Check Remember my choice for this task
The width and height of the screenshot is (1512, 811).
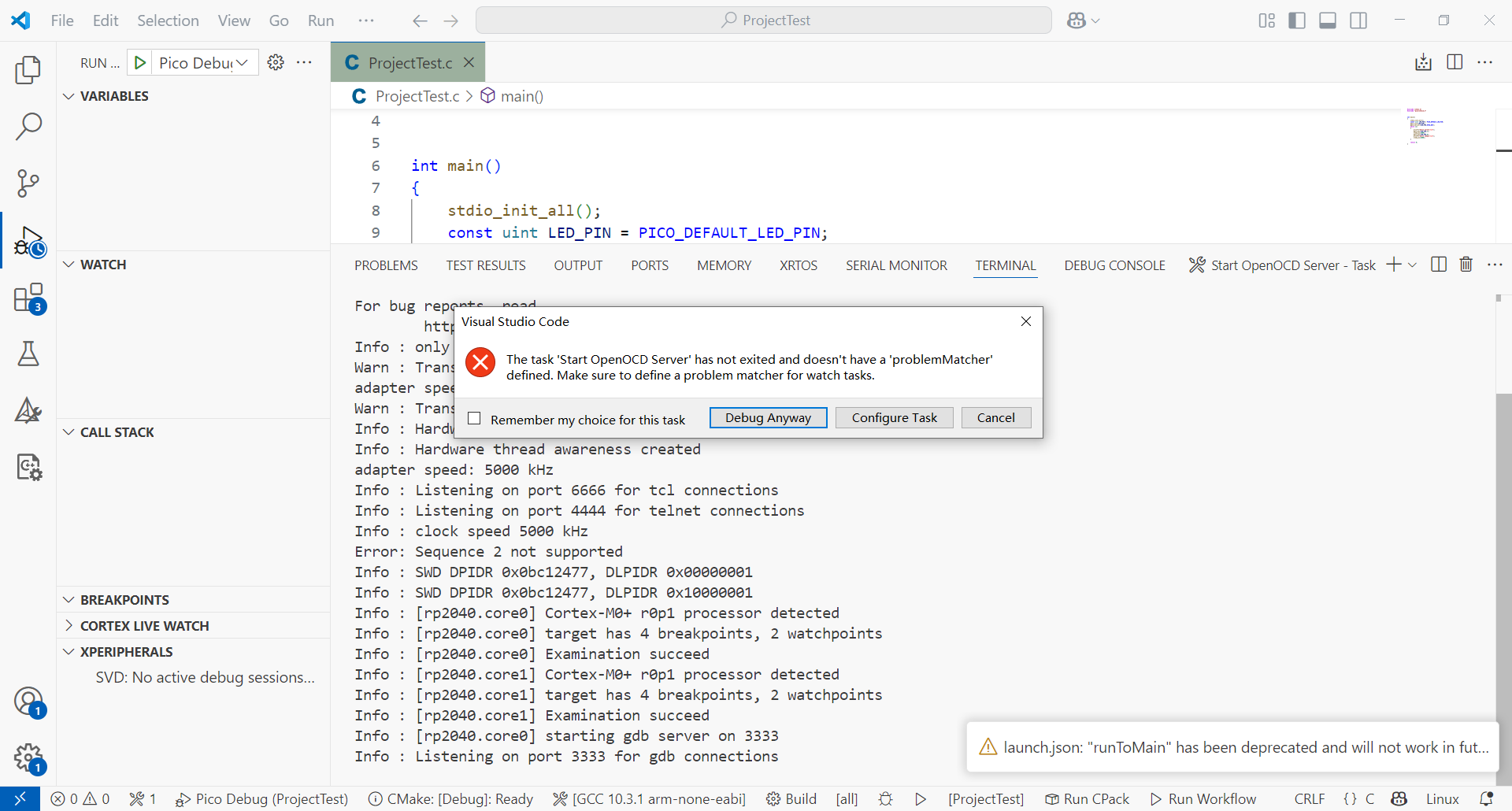point(474,418)
